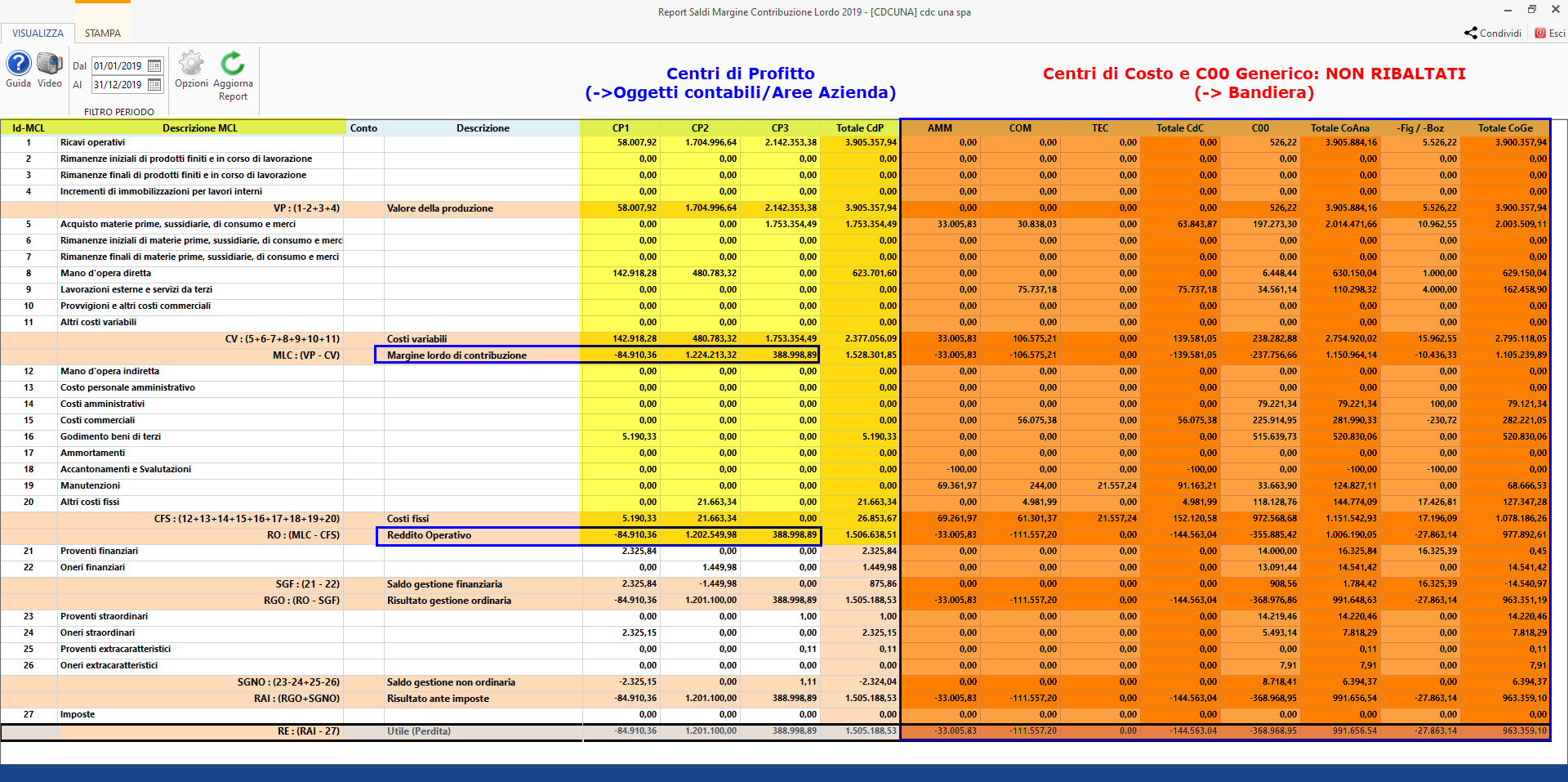
Task: Select the Costi fissi description cell
Action: (482, 519)
